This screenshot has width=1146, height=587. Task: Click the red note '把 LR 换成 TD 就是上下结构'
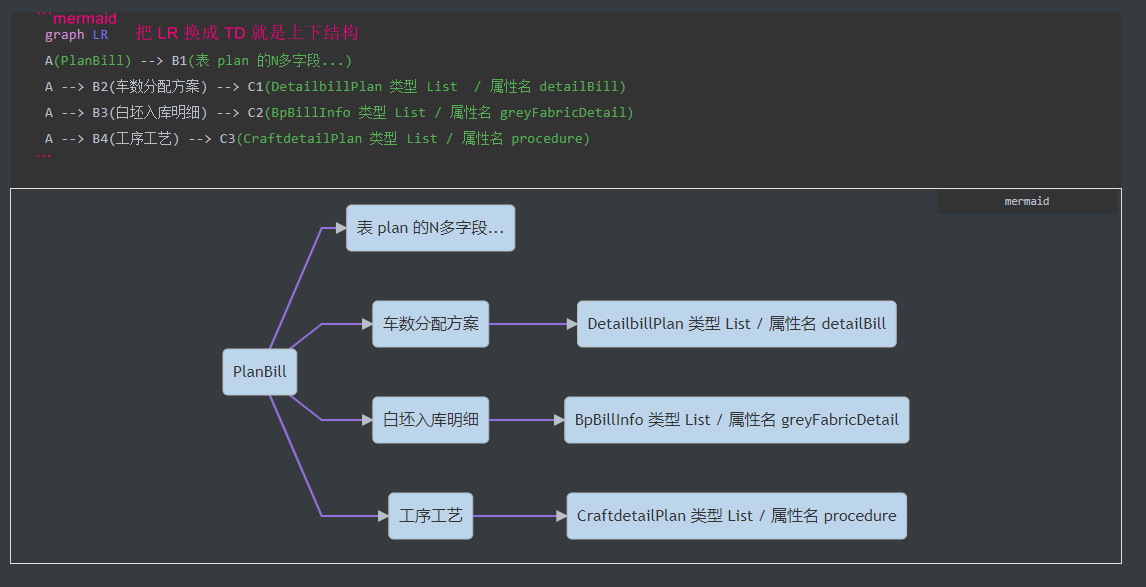pyautogui.click(x=246, y=33)
